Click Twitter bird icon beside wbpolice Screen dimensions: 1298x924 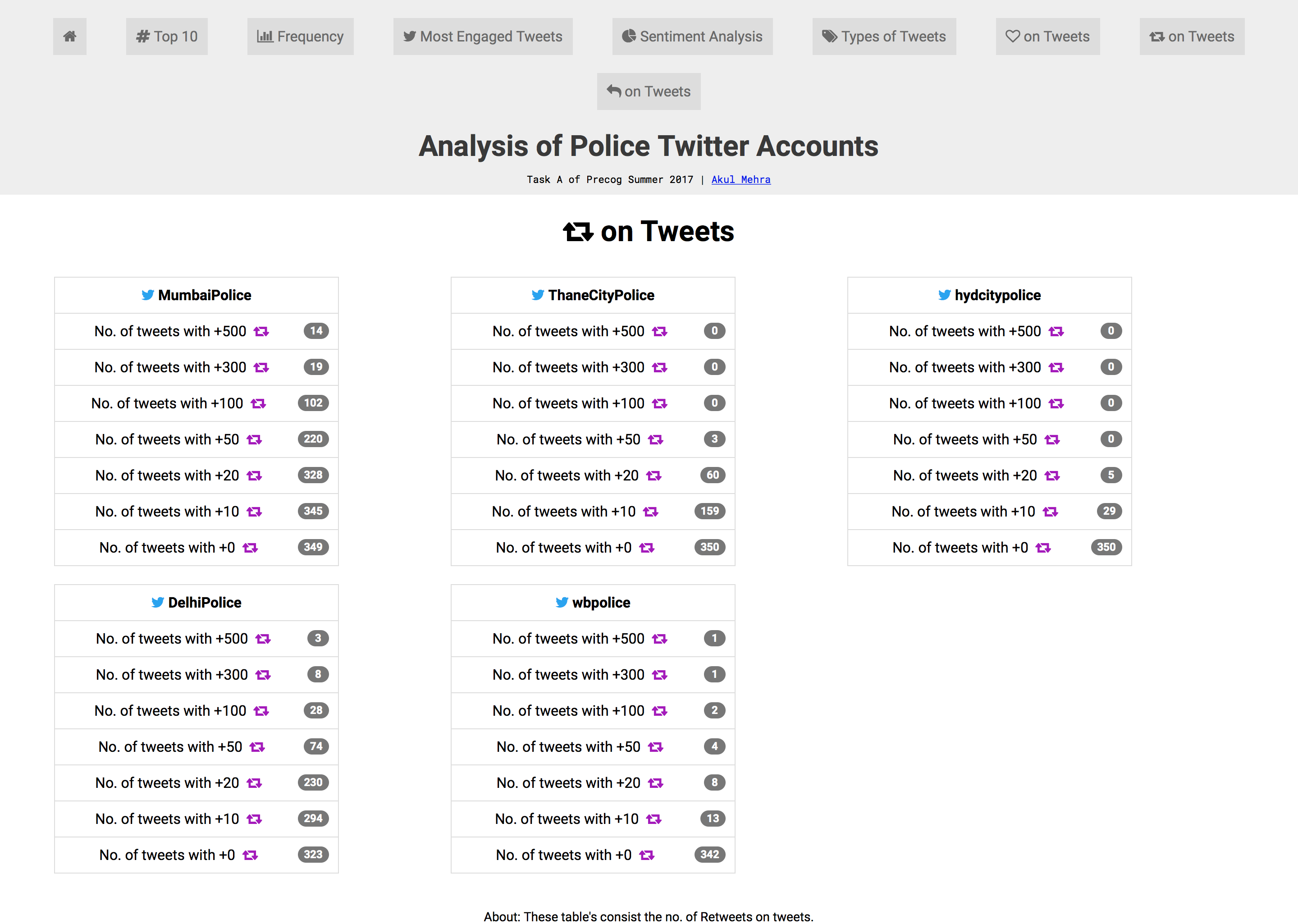(562, 603)
